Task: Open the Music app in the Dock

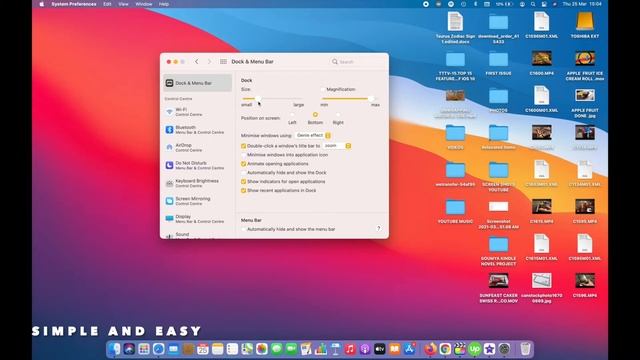Action: (x=350, y=349)
